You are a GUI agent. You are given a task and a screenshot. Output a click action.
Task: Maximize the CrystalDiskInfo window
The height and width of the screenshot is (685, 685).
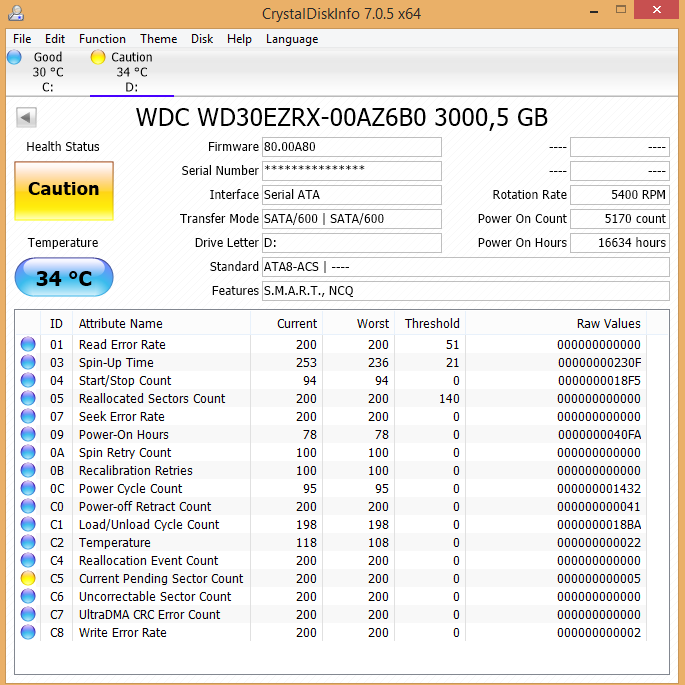(x=621, y=10)
